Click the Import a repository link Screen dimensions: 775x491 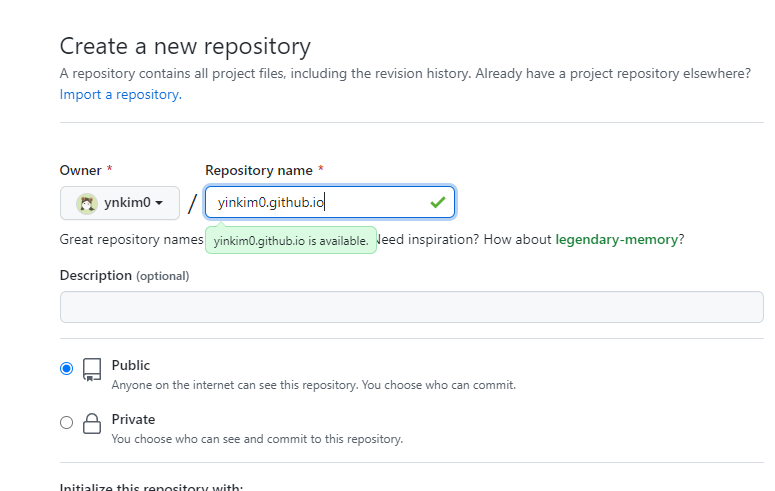pos(121,94)
